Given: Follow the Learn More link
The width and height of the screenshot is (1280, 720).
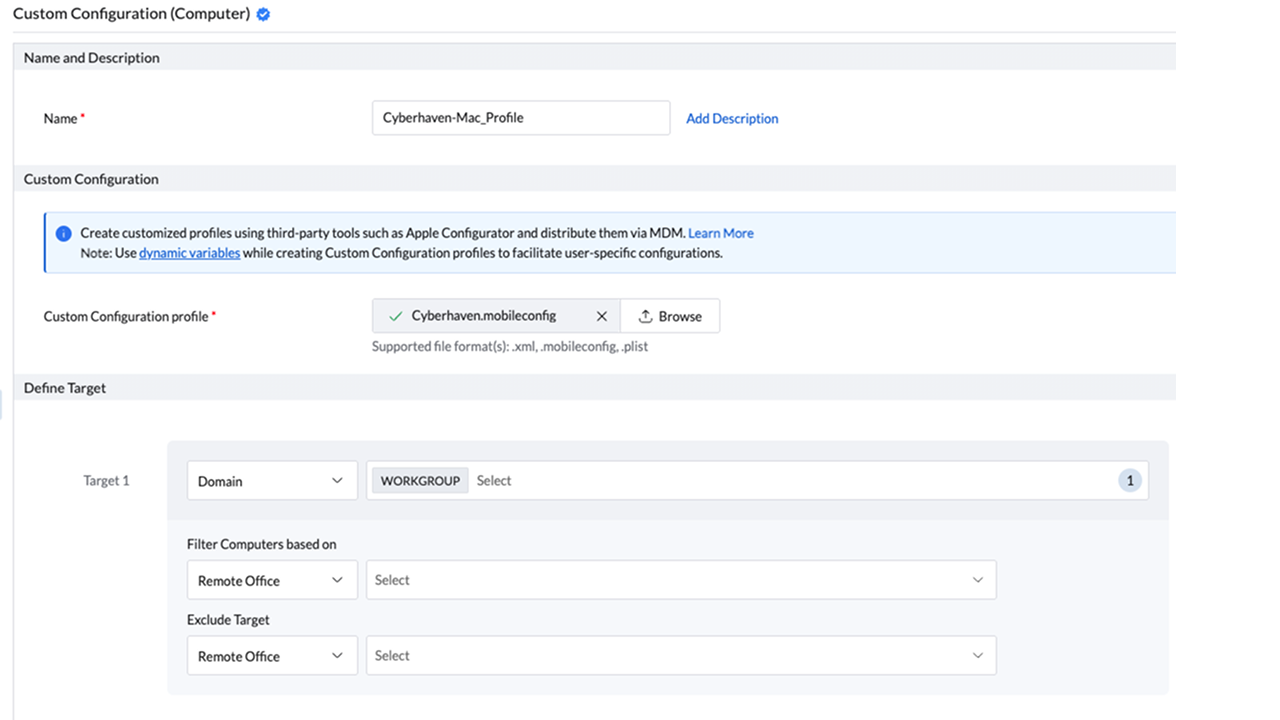Looking at the screenshot, I should tap(720, 233).
